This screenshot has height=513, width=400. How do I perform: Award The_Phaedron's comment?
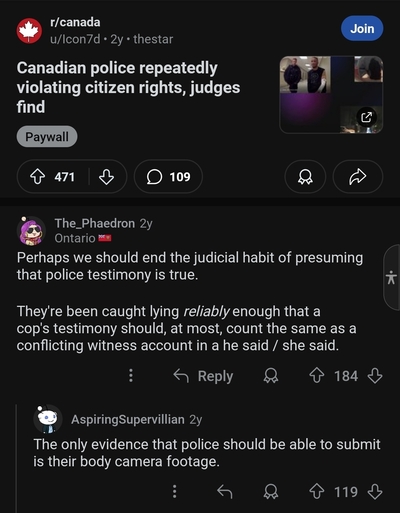tap(271, 376)
